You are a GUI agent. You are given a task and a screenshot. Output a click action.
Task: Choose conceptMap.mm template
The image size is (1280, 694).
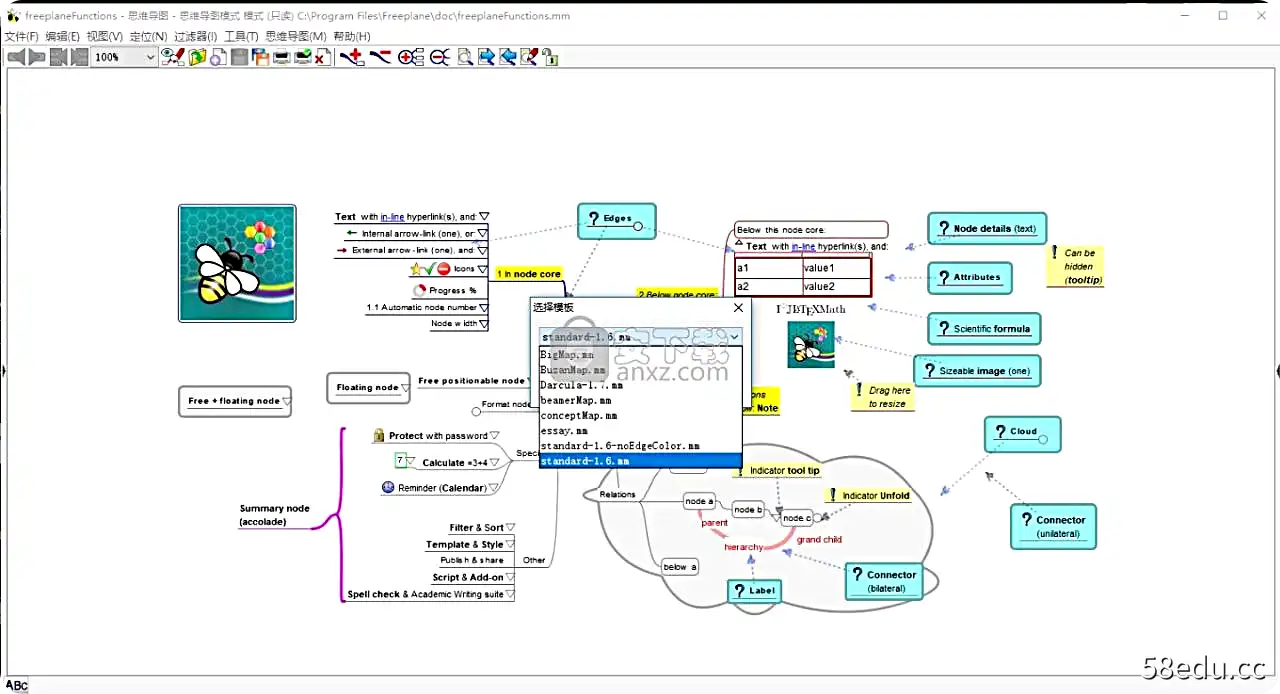pos(640,415)
